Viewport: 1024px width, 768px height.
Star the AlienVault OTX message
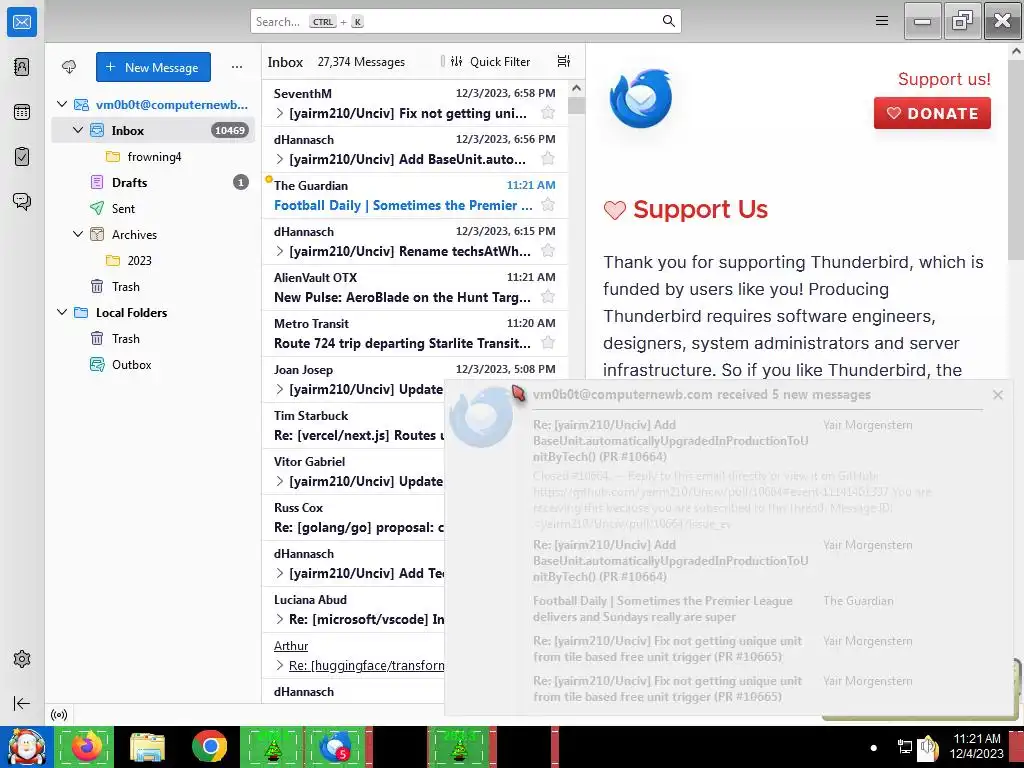[x=548, y=297]
